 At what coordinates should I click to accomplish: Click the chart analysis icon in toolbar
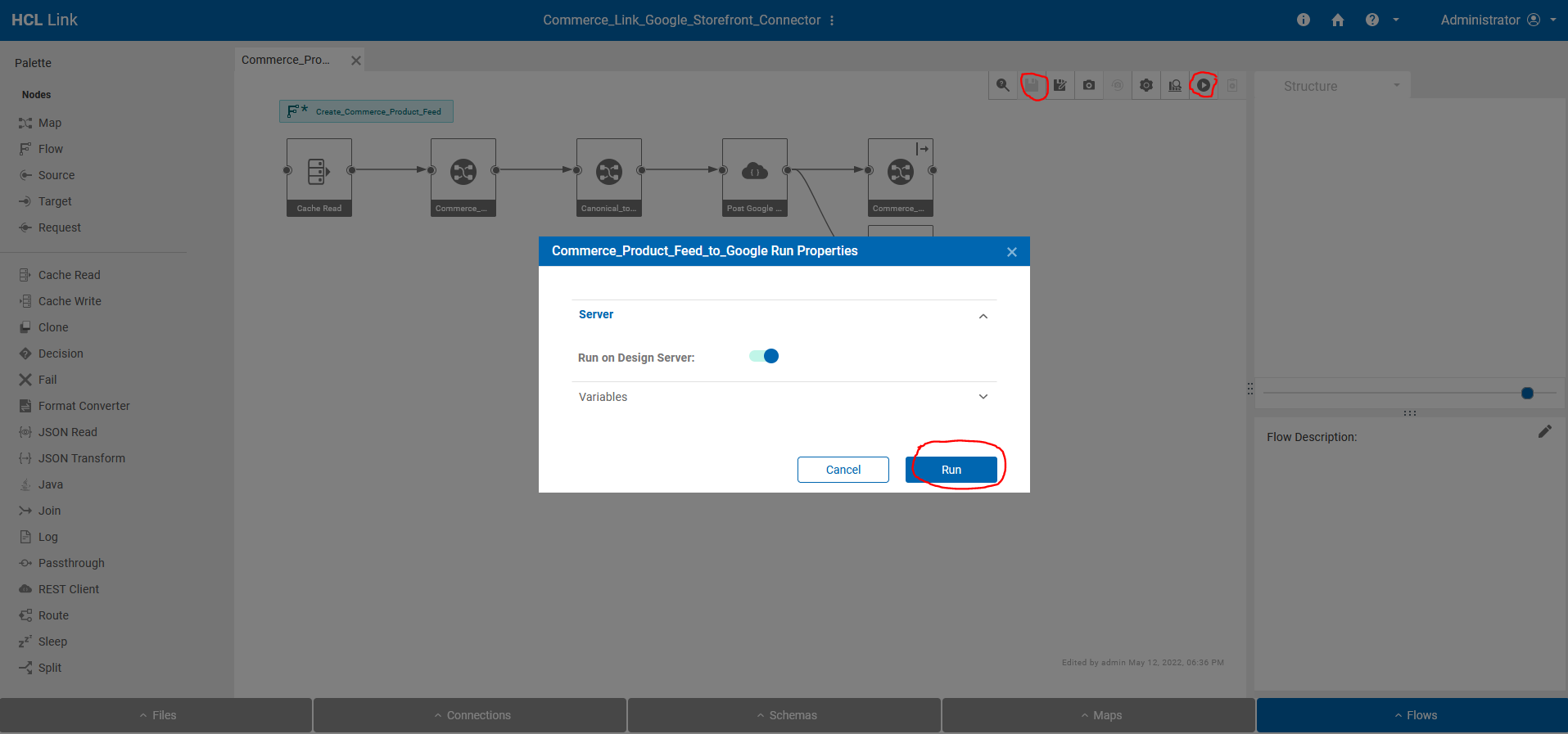coord(1175,85)
